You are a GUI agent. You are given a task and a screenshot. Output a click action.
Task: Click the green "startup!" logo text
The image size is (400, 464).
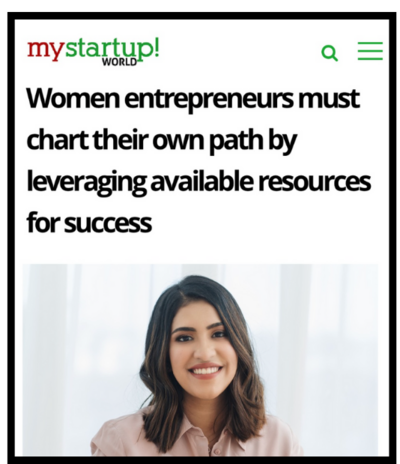[x=111, y=50]
